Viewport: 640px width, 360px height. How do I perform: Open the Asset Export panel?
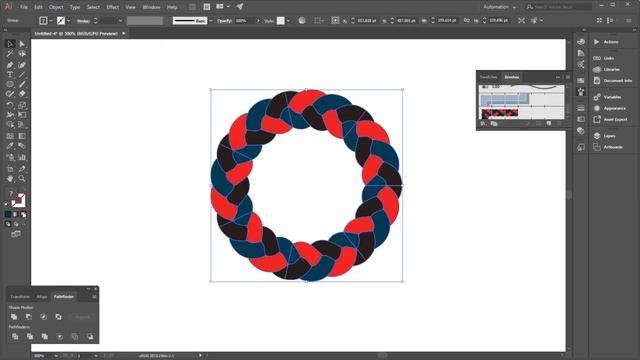pos(615,119)
